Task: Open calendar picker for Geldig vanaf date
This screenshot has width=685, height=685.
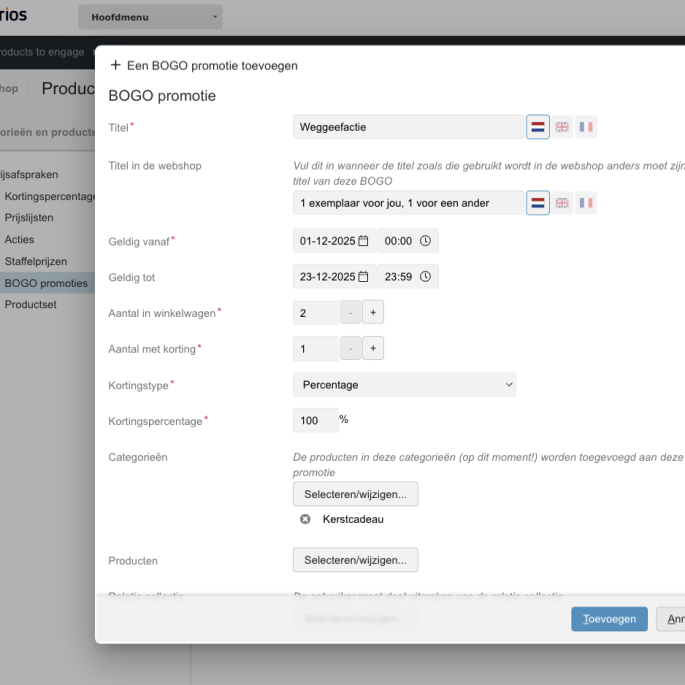Action: [x=364, y=241]
